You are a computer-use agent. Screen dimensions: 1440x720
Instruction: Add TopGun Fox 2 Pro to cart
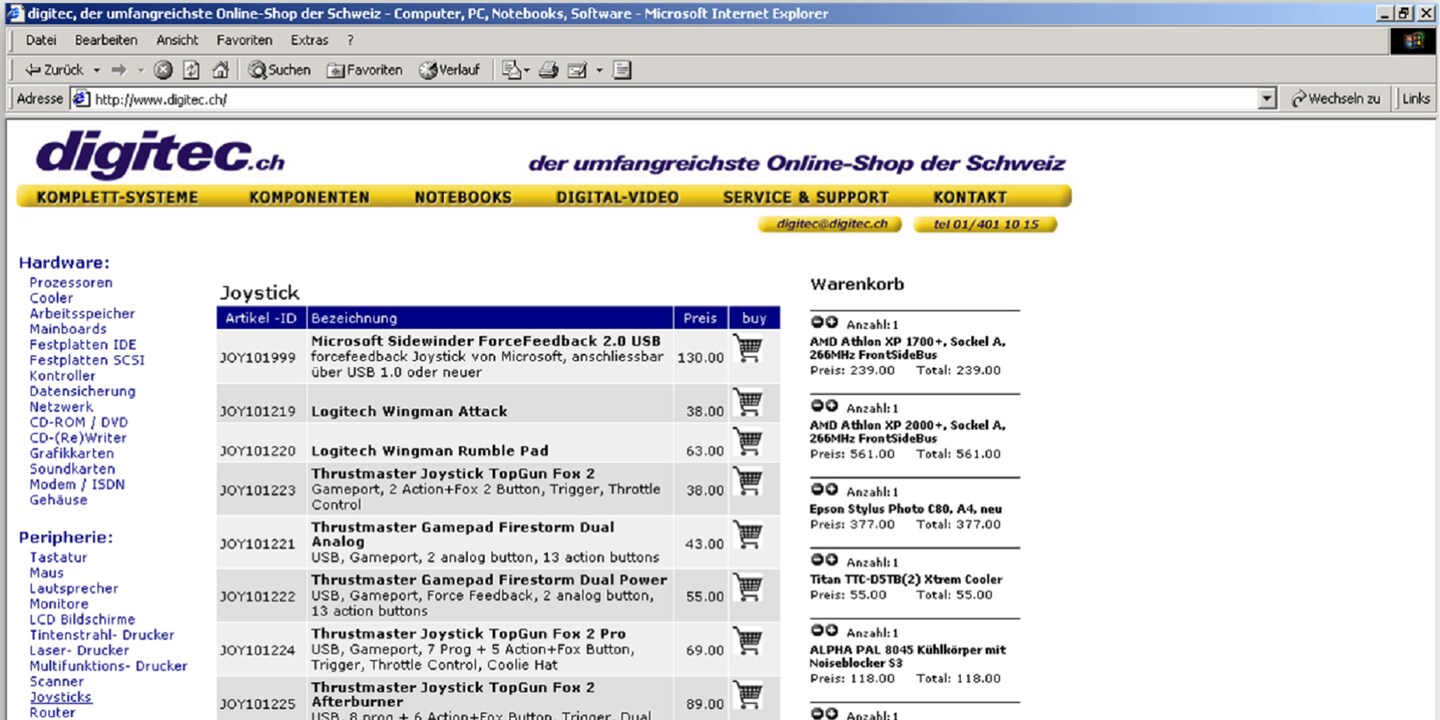748,641
